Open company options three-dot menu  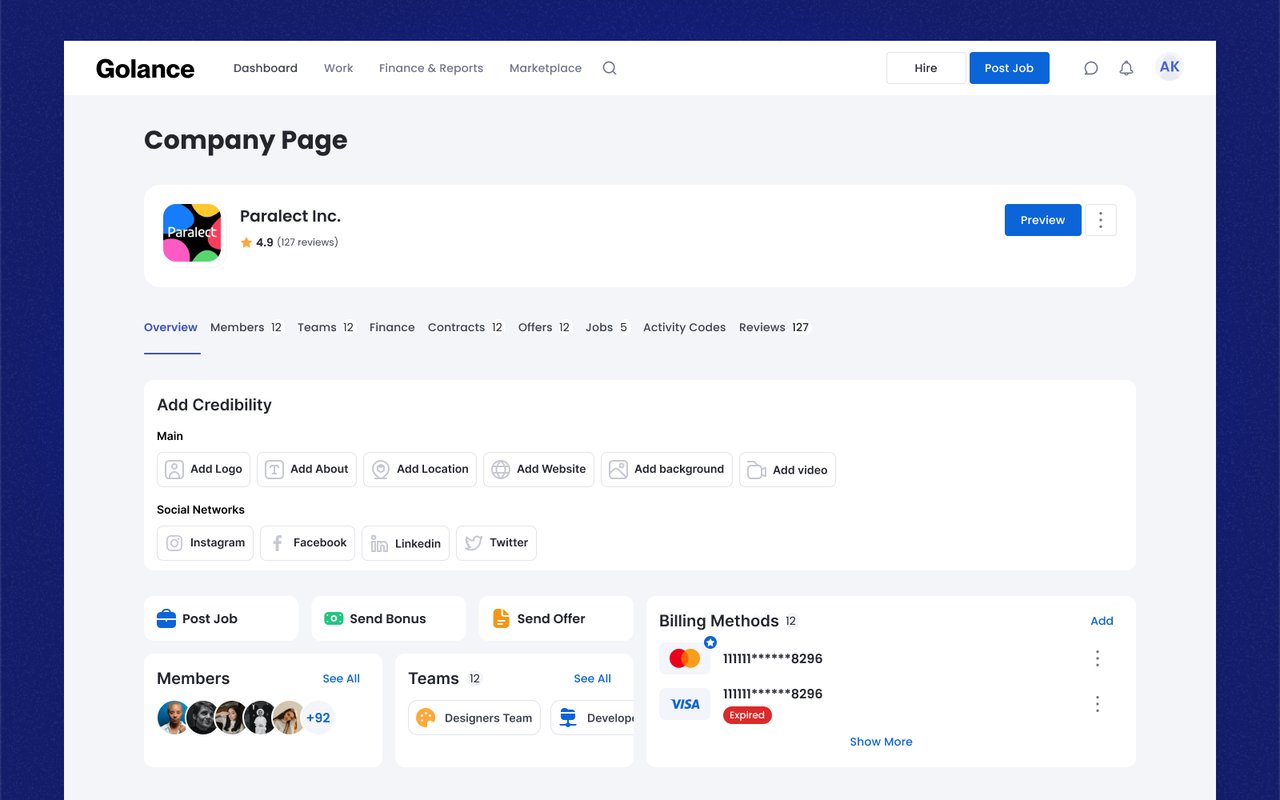(x=1100, y=220)
